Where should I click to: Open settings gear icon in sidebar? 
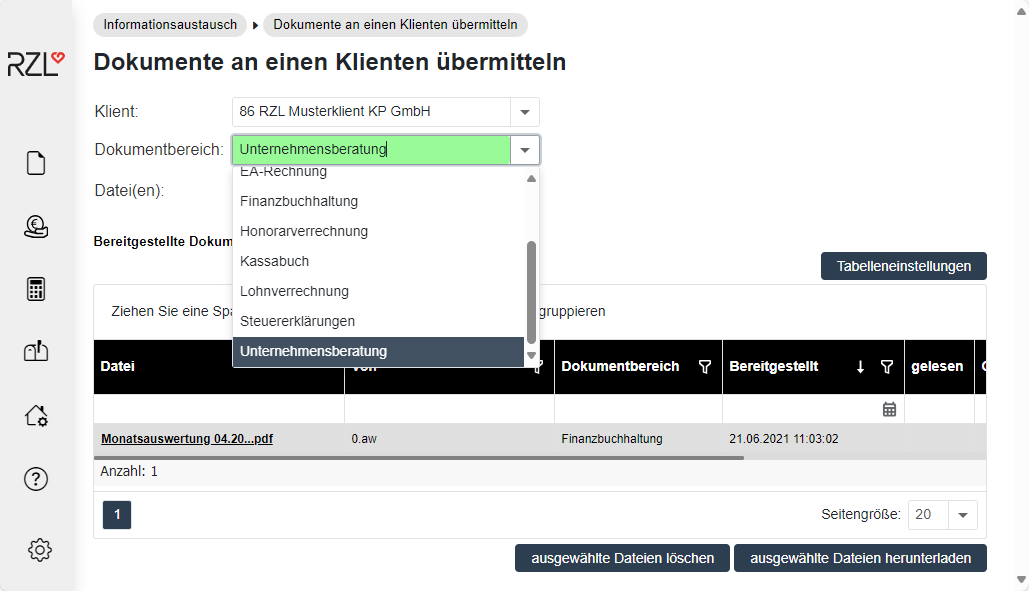click(x=39, y=549)
